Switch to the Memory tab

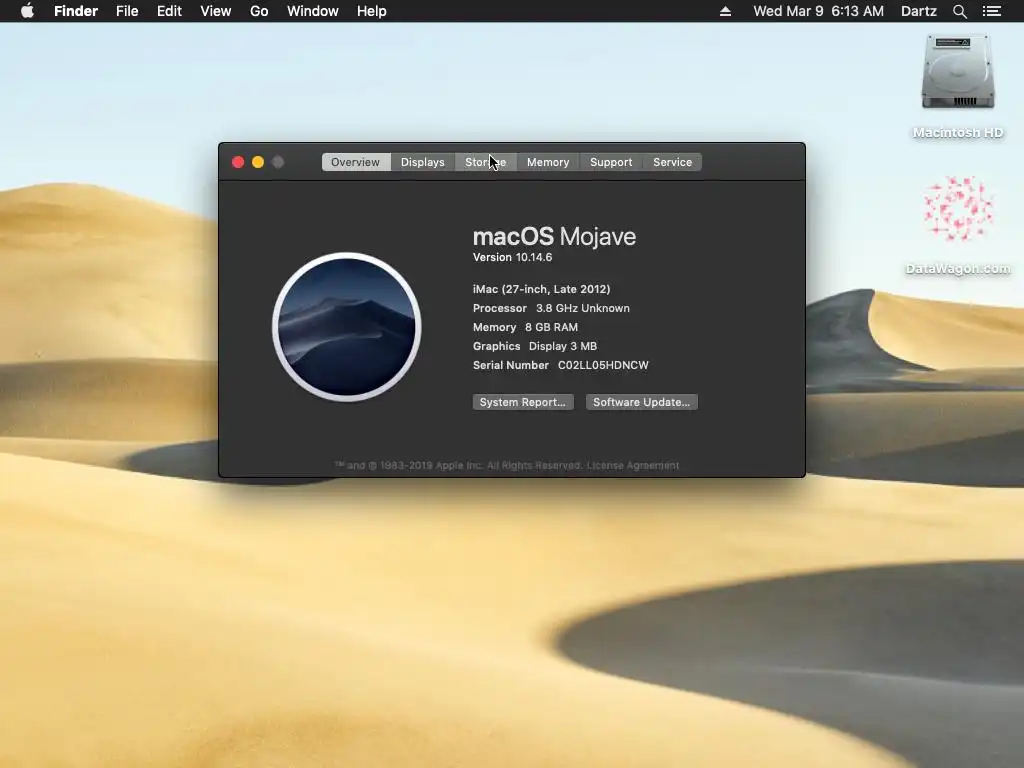click(x=548, y=162)
